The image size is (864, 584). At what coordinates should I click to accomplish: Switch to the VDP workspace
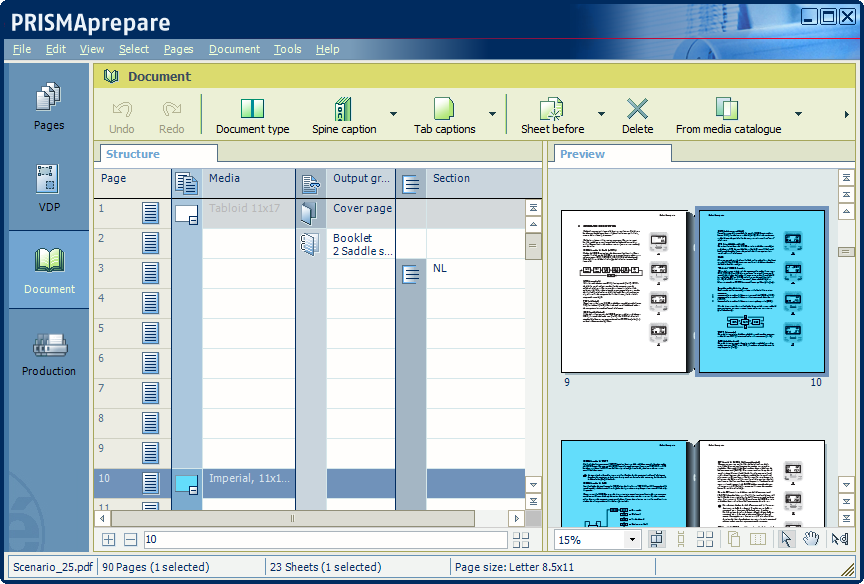pyautogui.click(x=49, y=188)
